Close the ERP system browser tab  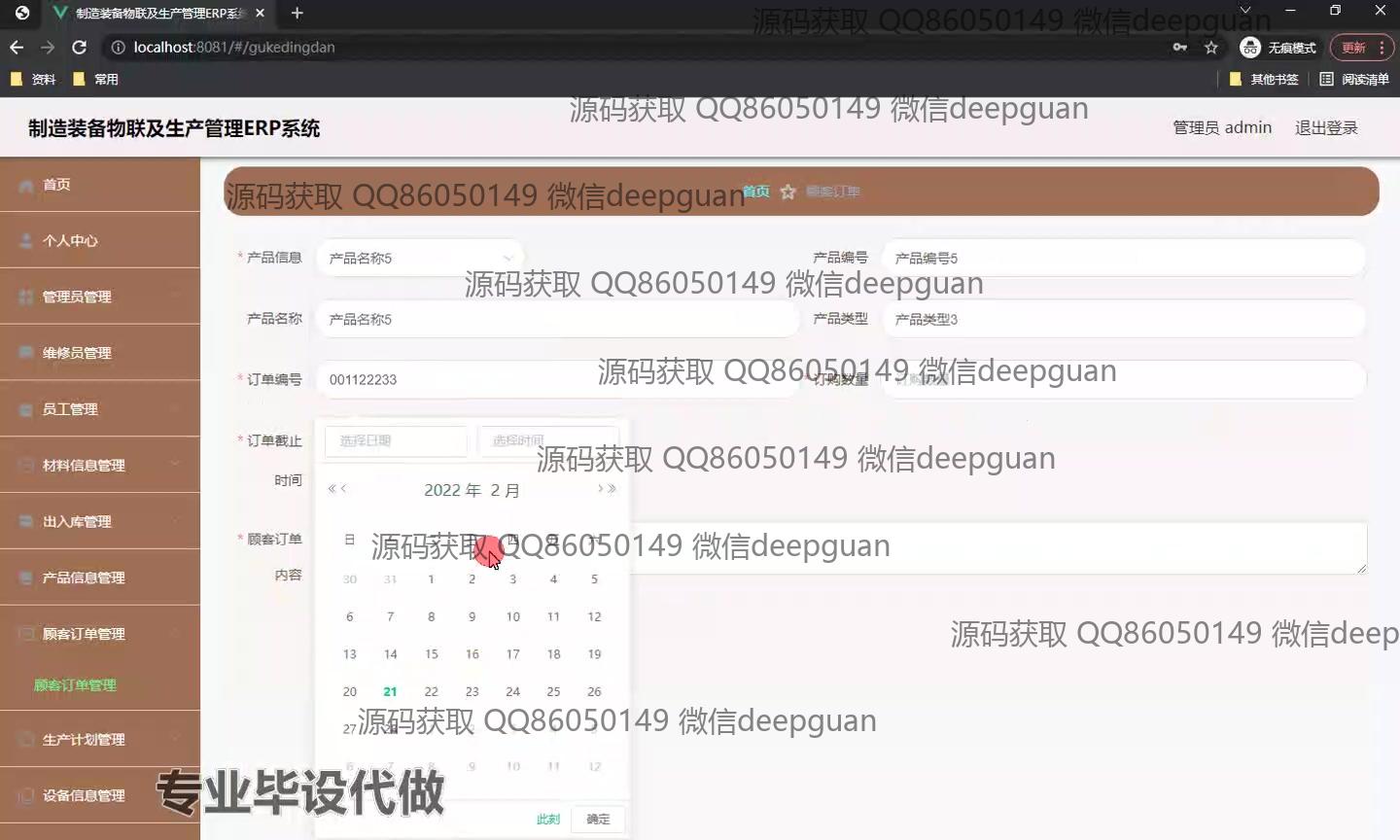[x=261, y=13]
